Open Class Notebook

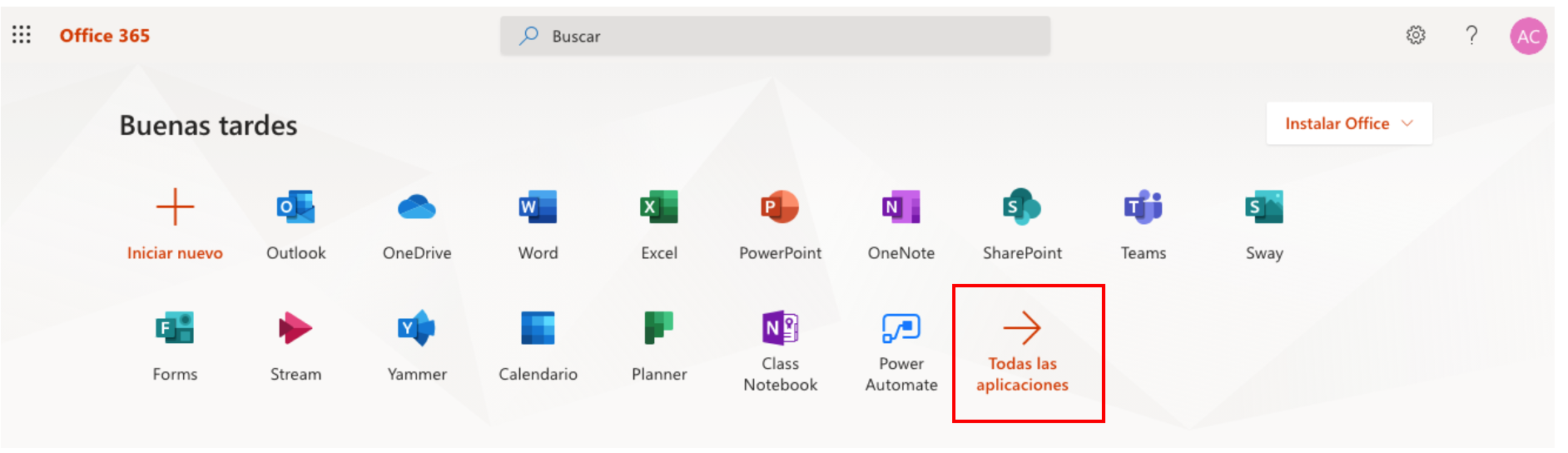click(780, 351)
